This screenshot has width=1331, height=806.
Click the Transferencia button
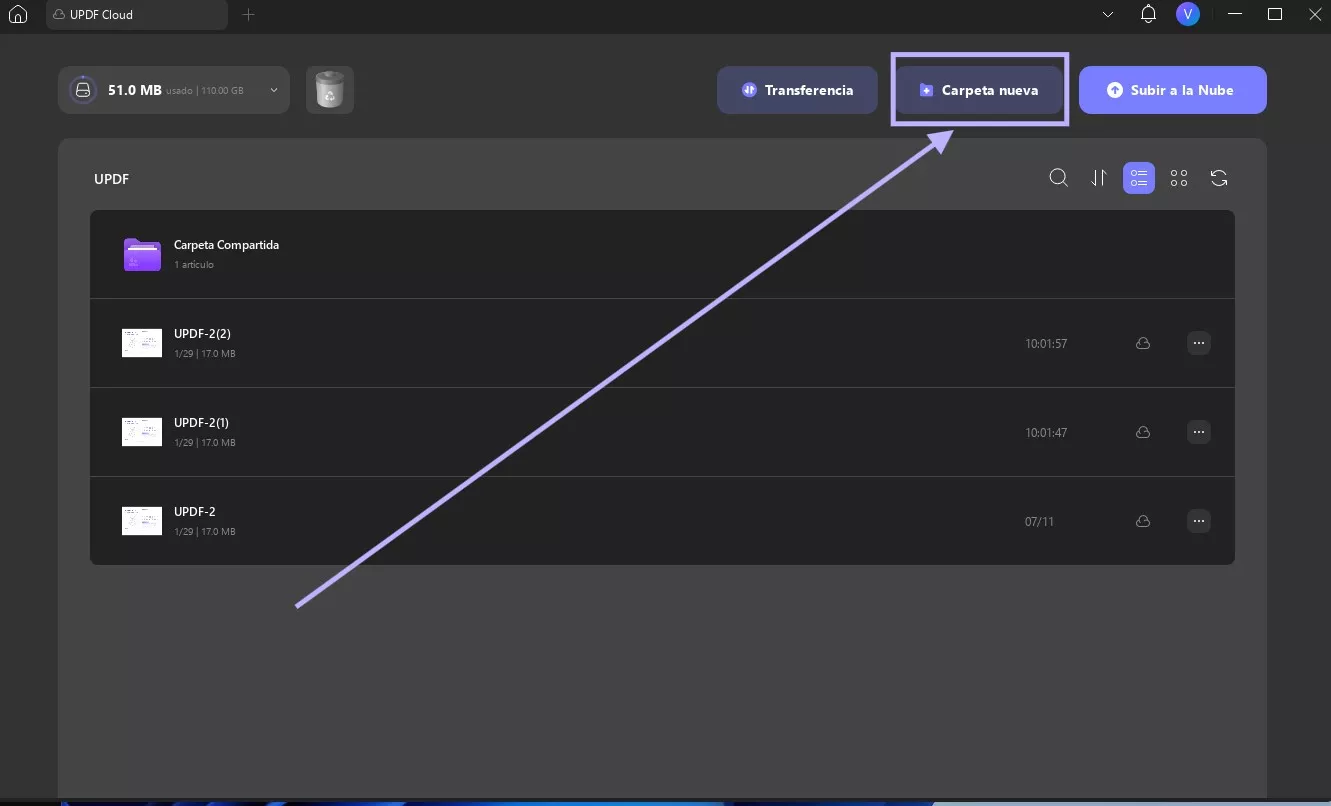click(x=797, y=90)
